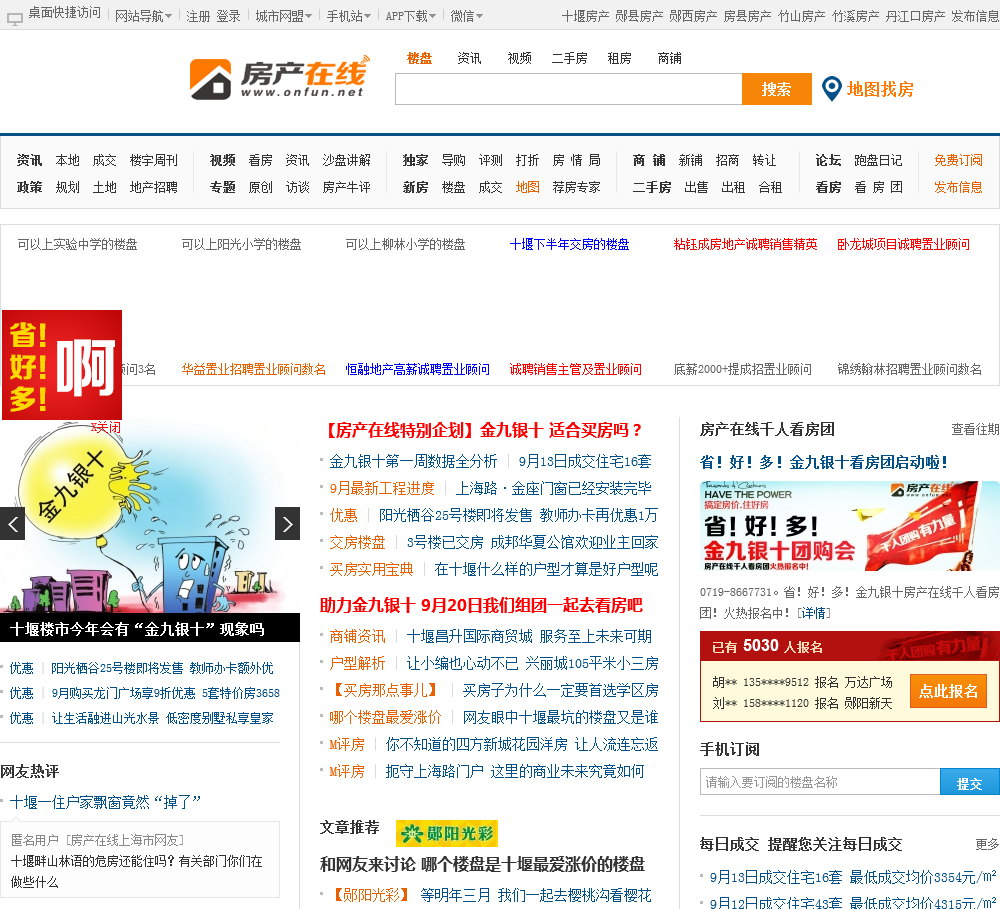1000x909 pixels.
Task: Open 和网友来讨论 recommended article headline
Action: 483,865
